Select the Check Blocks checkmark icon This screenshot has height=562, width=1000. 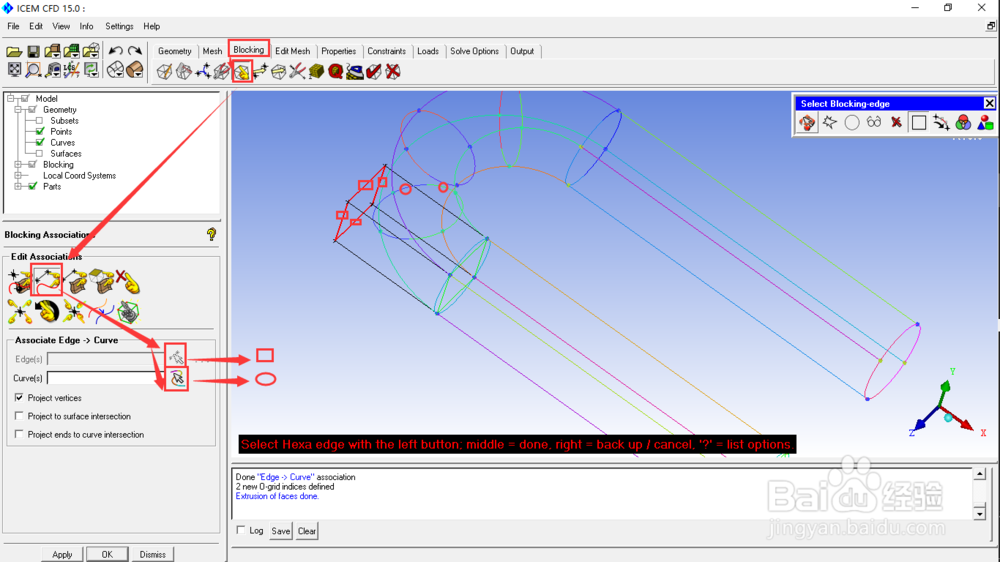click(x=374, y=71)
